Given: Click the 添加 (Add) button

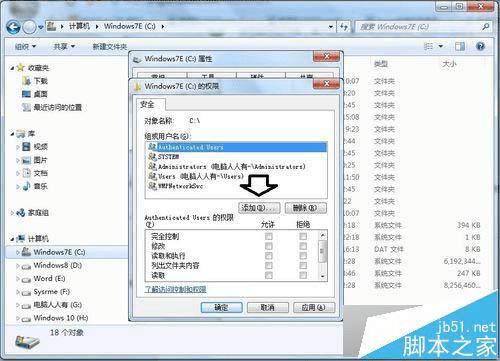Looking at the screenshot, I should [259, 208].
